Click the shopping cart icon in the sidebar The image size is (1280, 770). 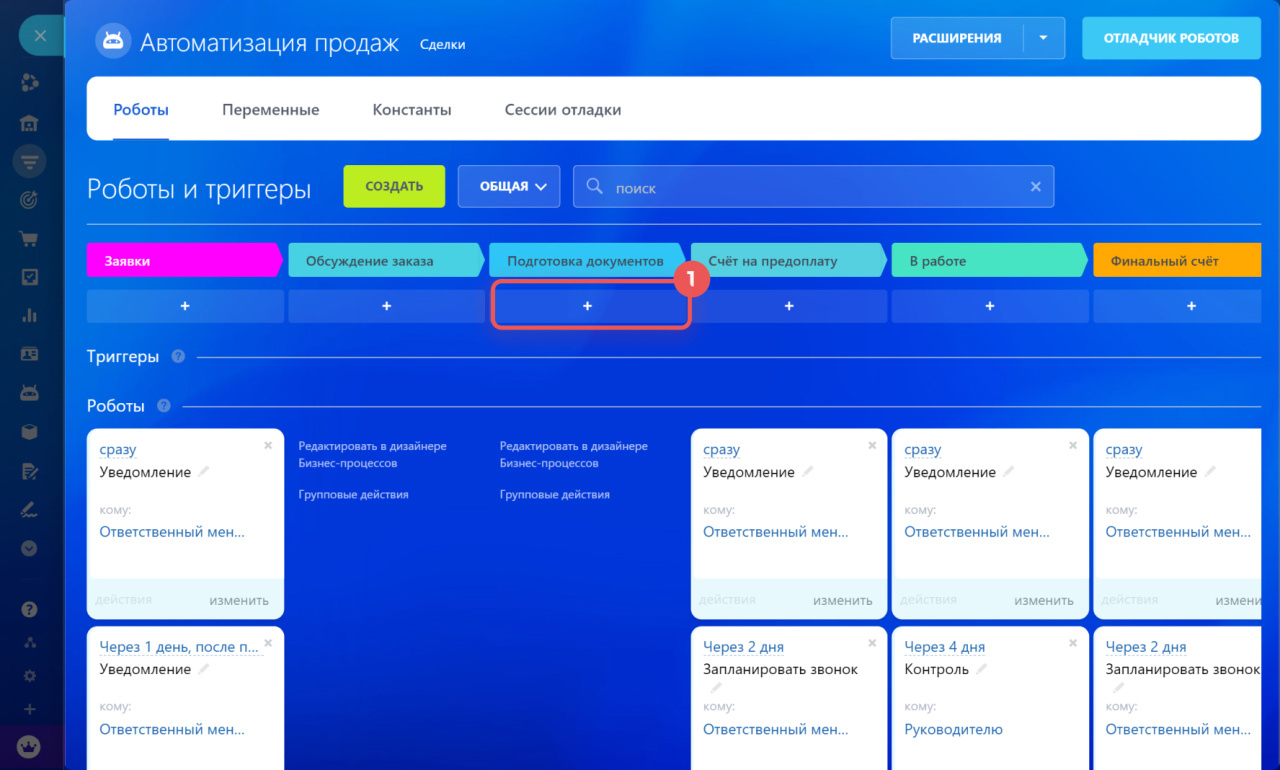click(29, 239)
